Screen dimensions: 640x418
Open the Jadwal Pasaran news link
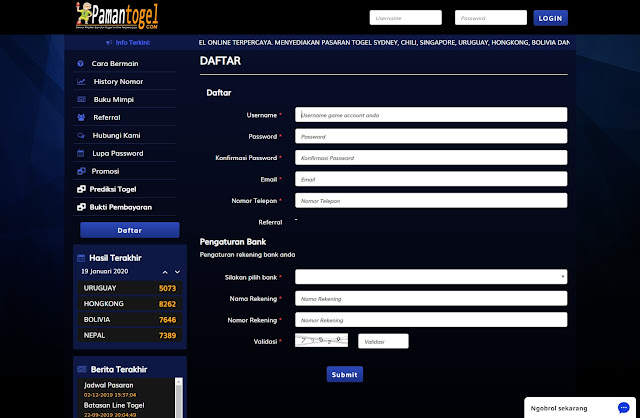109,385
